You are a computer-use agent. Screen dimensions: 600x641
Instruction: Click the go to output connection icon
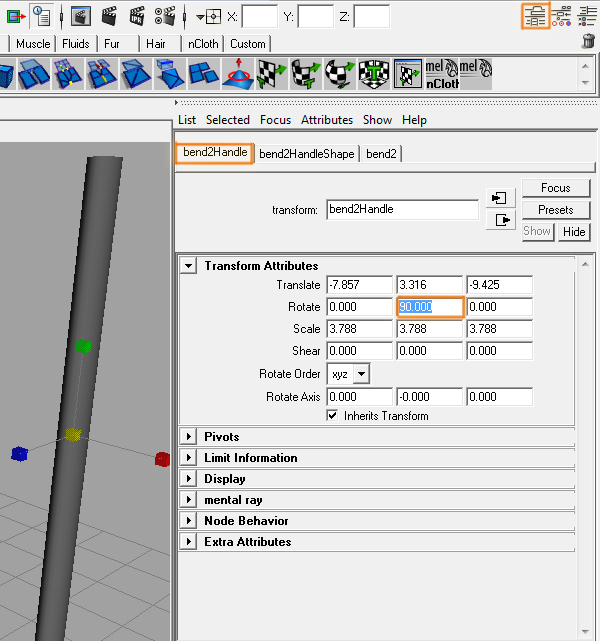coord(500,220)
